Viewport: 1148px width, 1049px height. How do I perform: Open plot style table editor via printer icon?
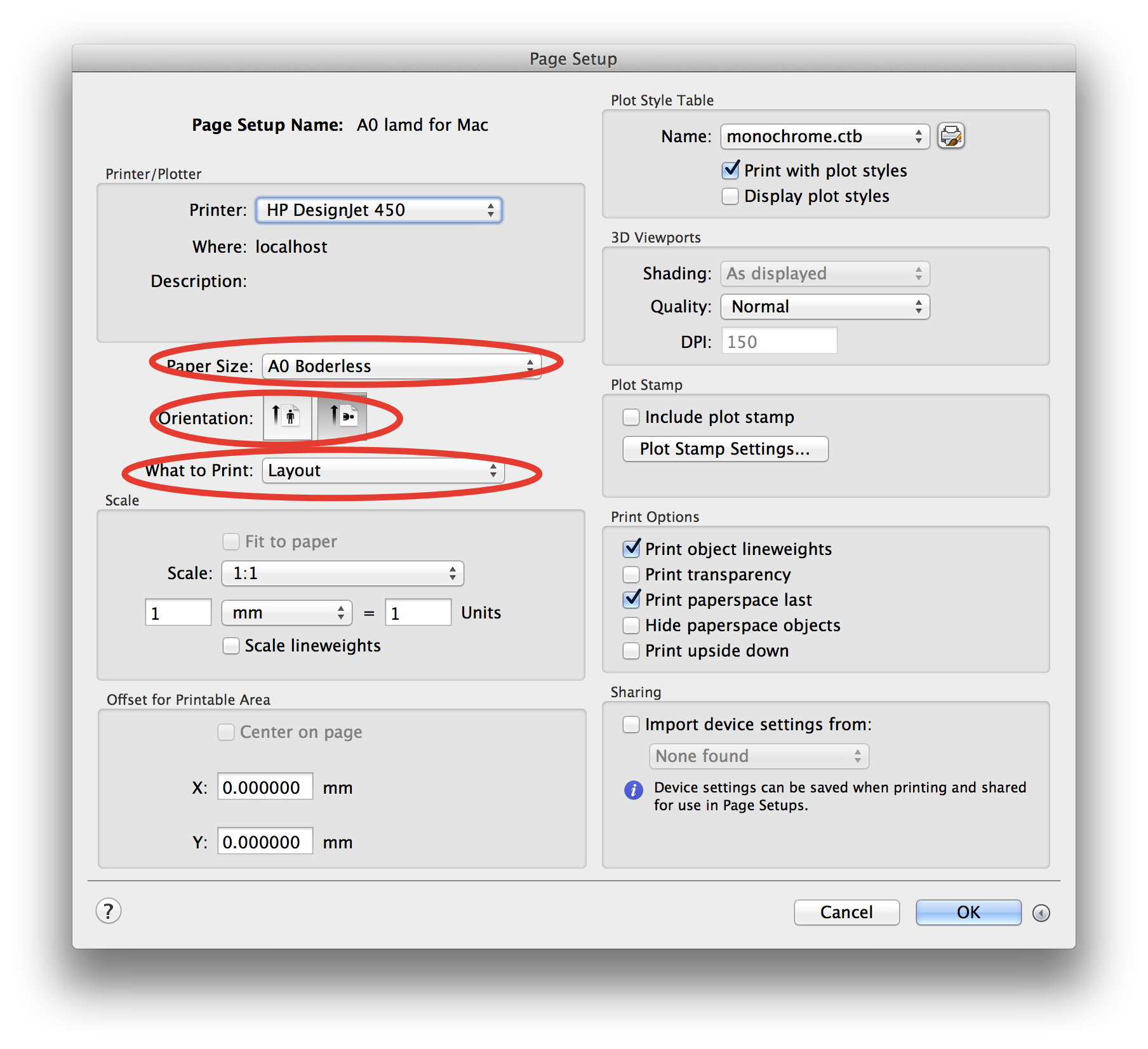click(952, 136)
